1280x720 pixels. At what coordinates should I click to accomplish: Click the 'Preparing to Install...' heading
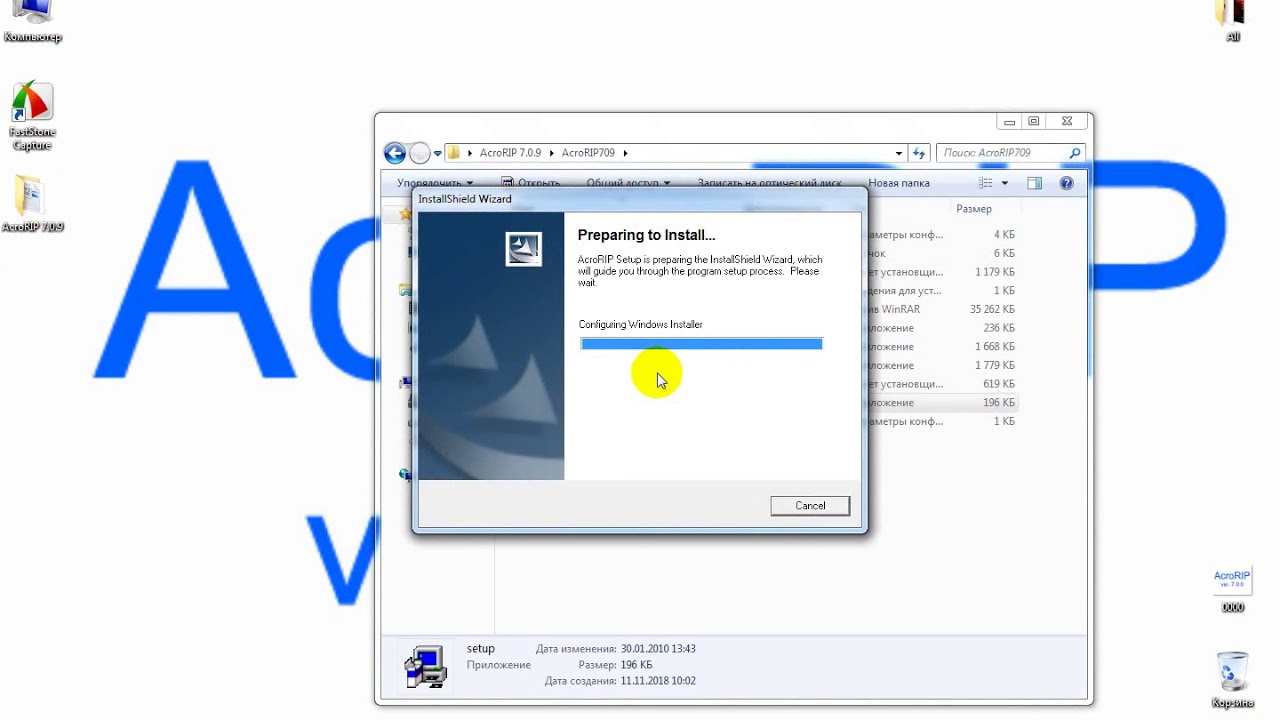click(x=646, y=235)
